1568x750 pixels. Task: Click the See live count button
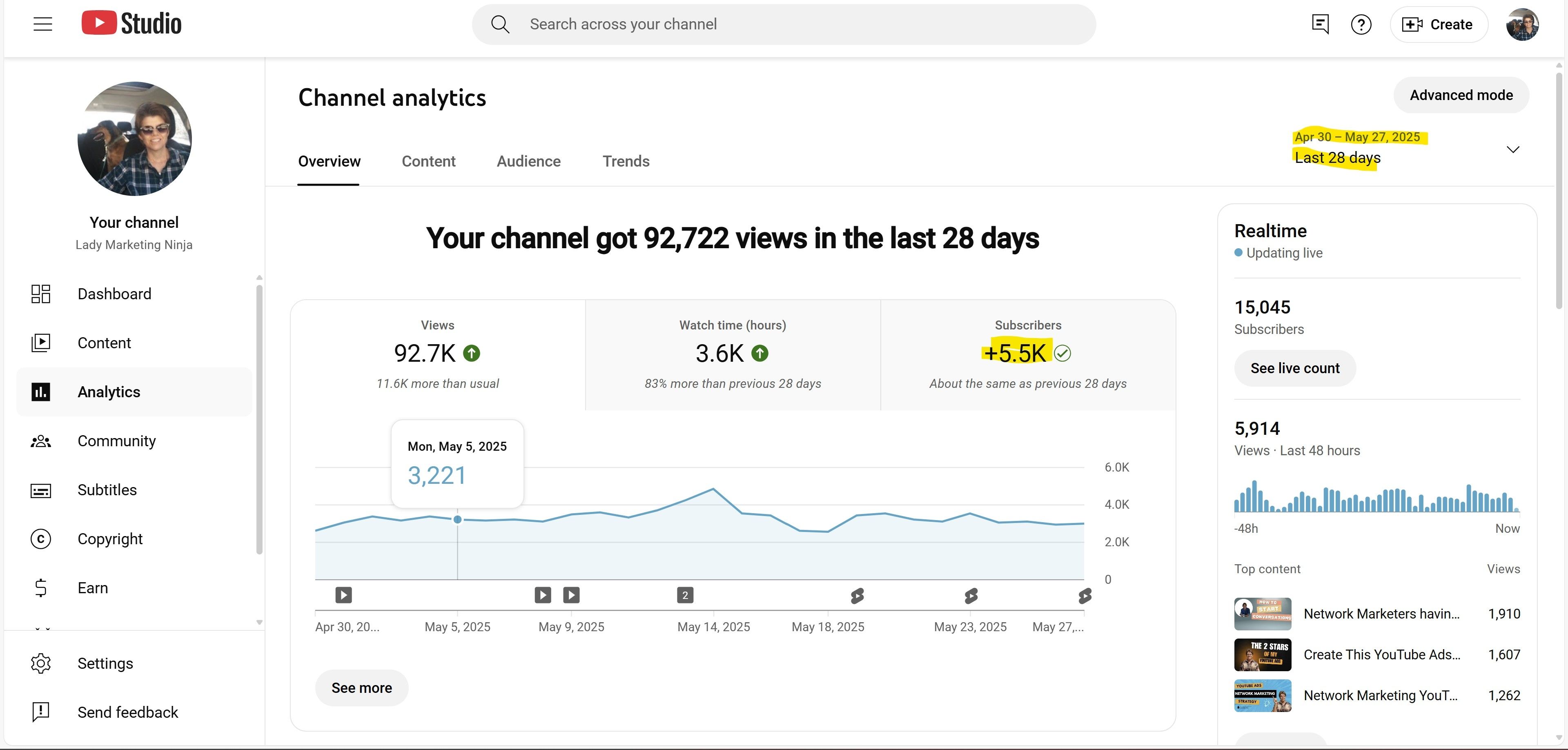tap(1295, 368)
